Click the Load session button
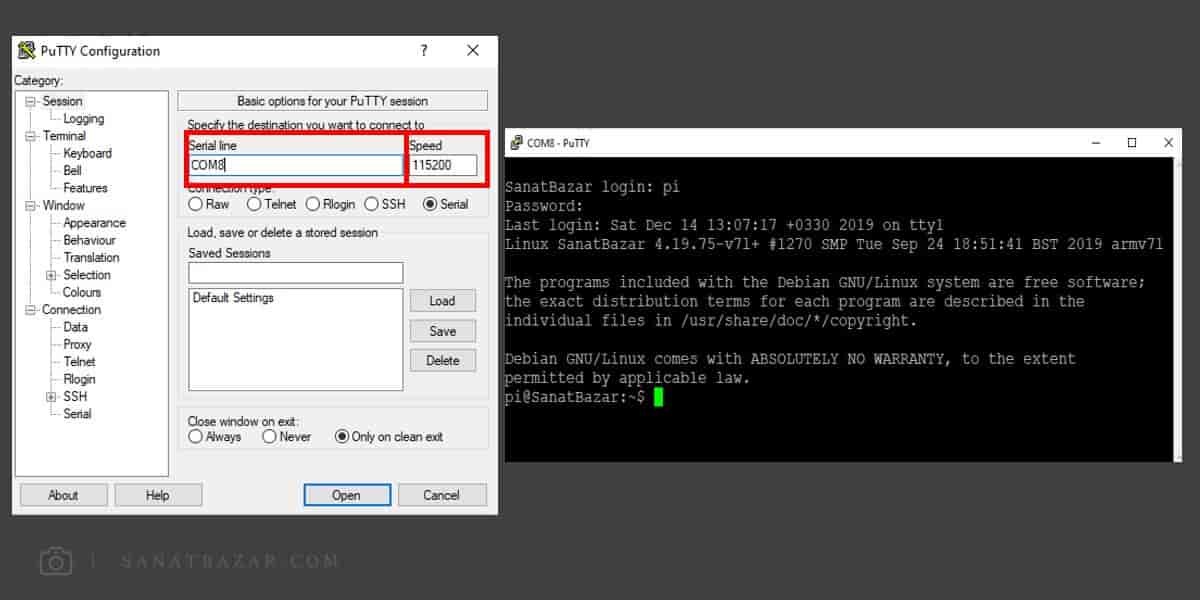 tap(443, 301)
